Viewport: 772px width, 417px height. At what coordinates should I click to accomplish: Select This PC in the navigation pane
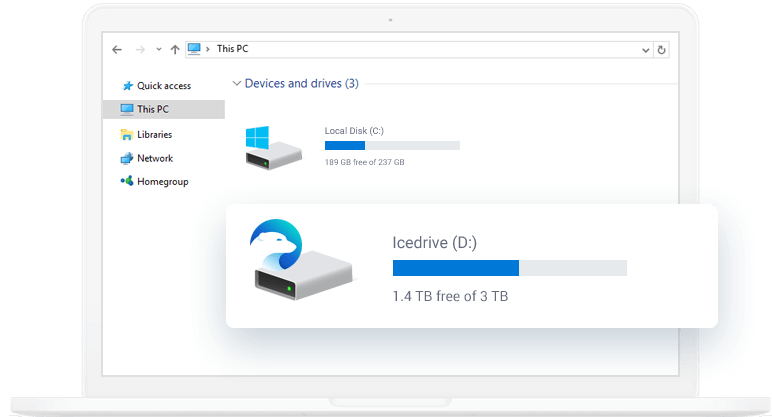click(x=152, y=109)
